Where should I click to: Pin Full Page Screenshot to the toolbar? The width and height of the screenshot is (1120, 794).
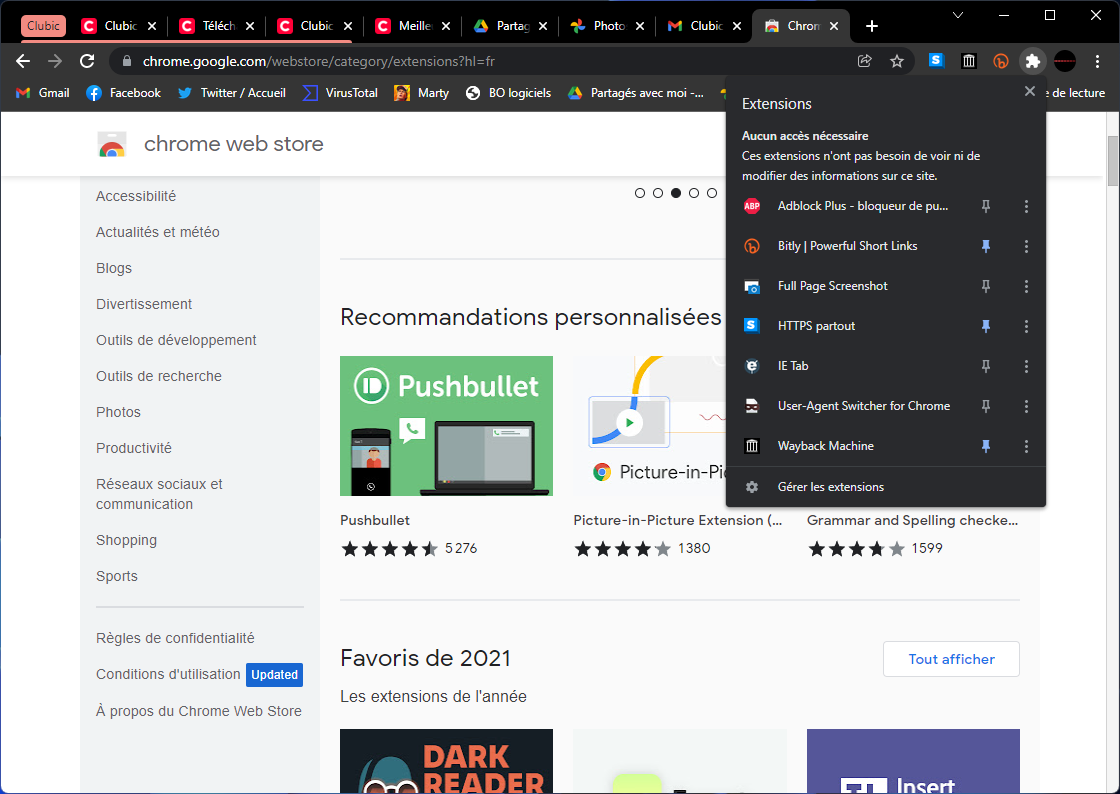[x=986, y=286]
